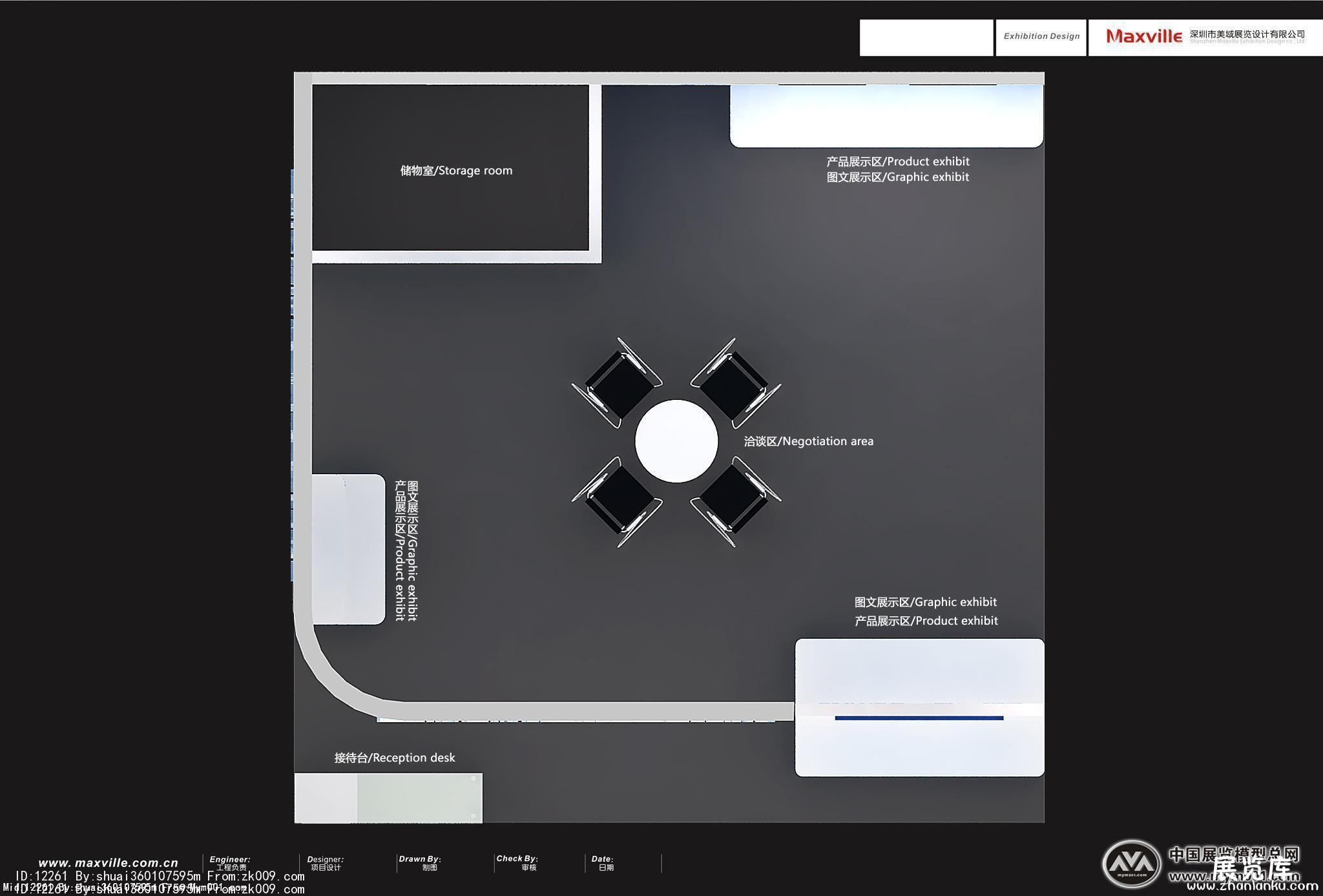Viewport: 1323px width, 896px height.
Task: Click the white round negotiation table
Action: click(676, 441)
